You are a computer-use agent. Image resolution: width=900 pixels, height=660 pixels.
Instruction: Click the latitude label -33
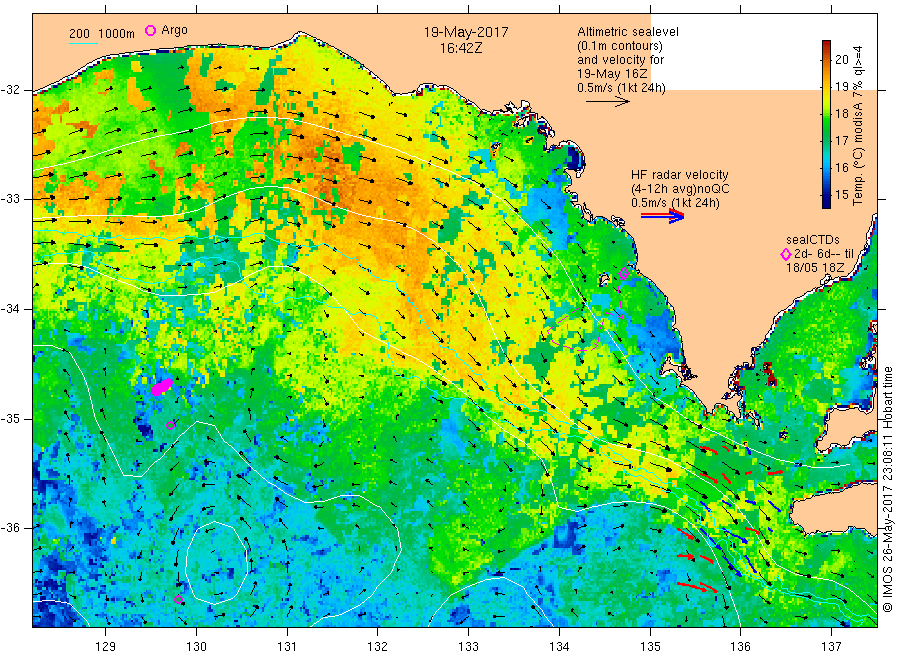point(10,199)
